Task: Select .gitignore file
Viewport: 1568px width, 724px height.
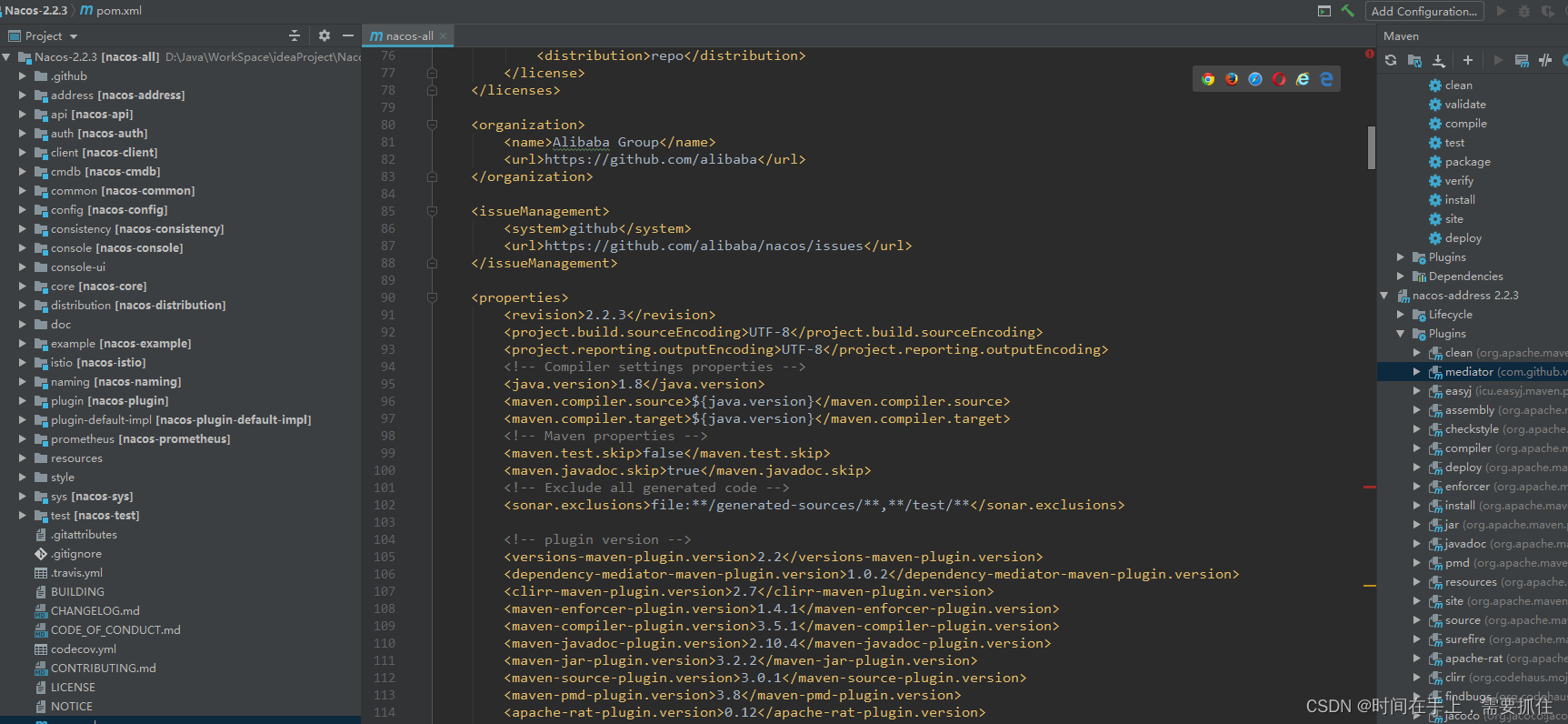Action: tap(76, 553)
